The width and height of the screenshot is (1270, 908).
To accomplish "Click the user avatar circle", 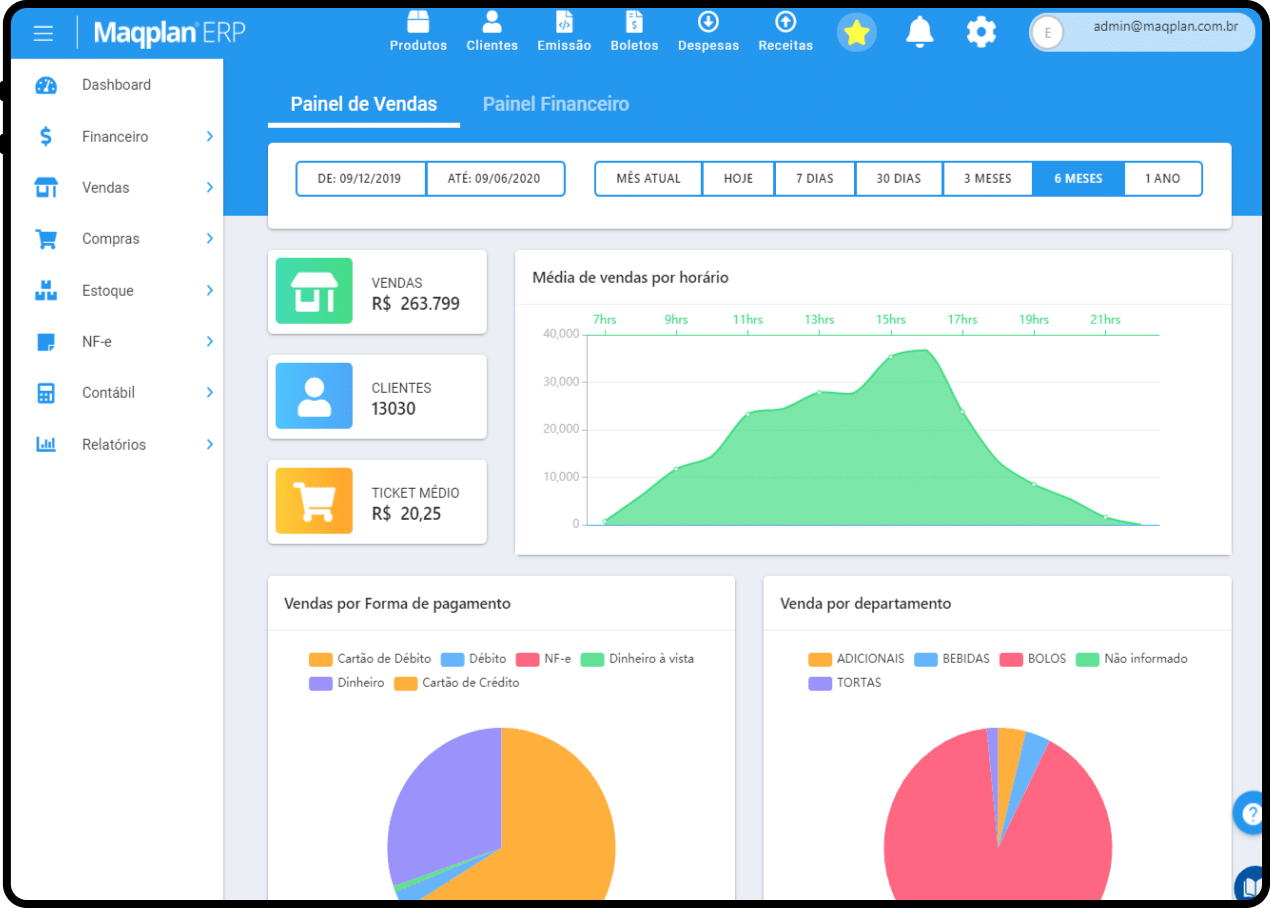I will point(1047,33).
